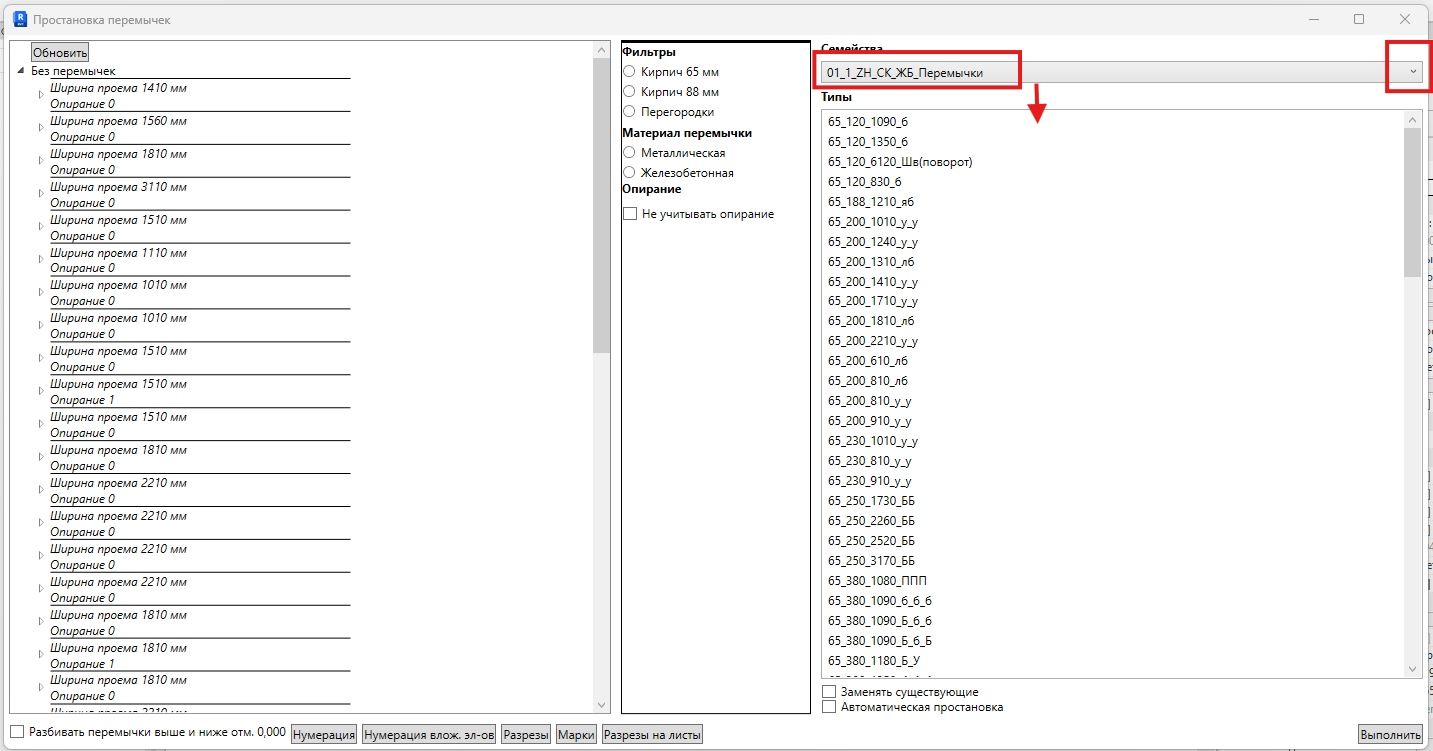This screenshot has width=1433, height=751.
Task: Select type 65_250_3170_ББ
Action: click(x=872, y=561)
